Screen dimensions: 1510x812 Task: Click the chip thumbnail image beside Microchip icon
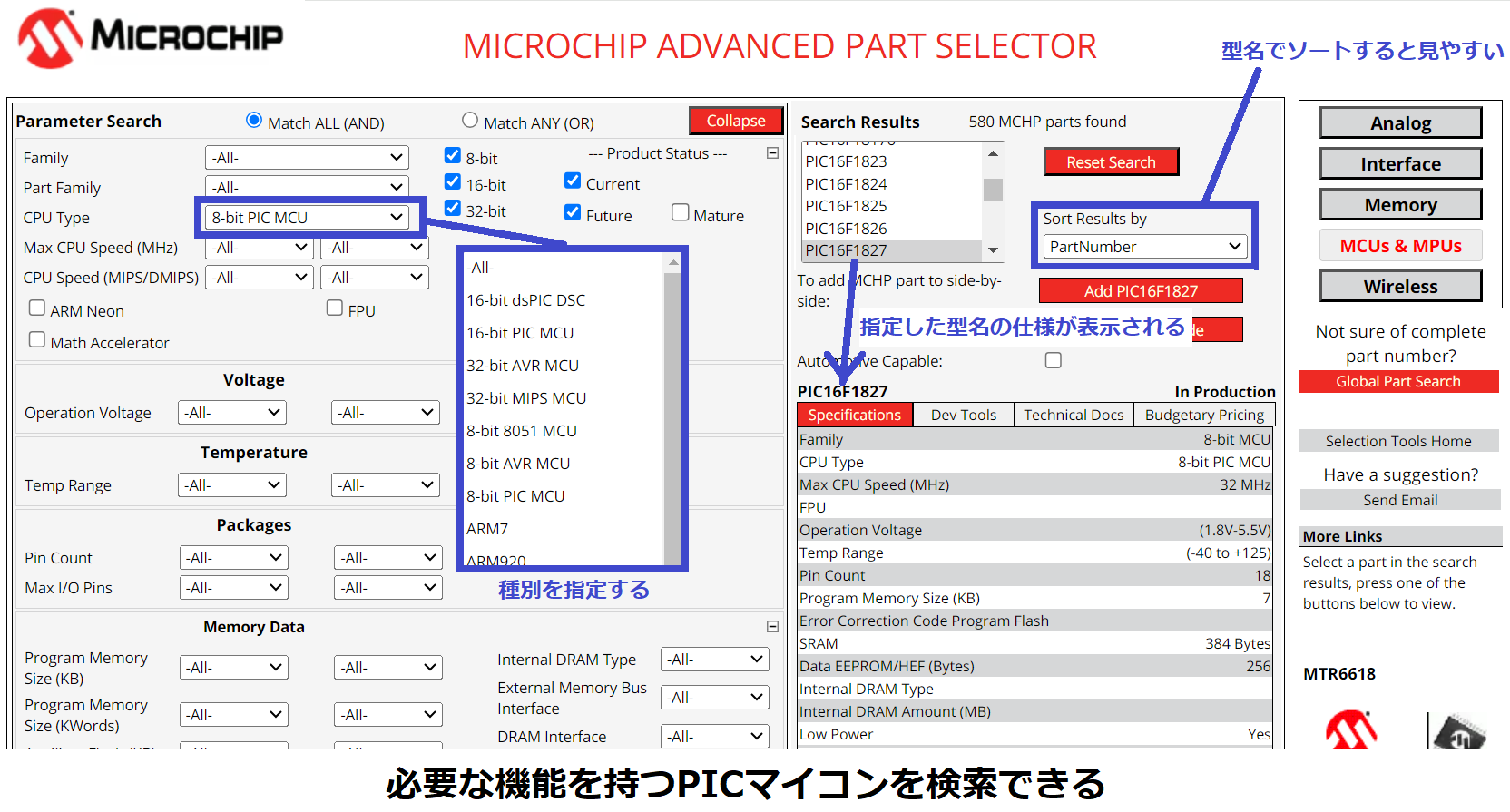pos(1458,732)
